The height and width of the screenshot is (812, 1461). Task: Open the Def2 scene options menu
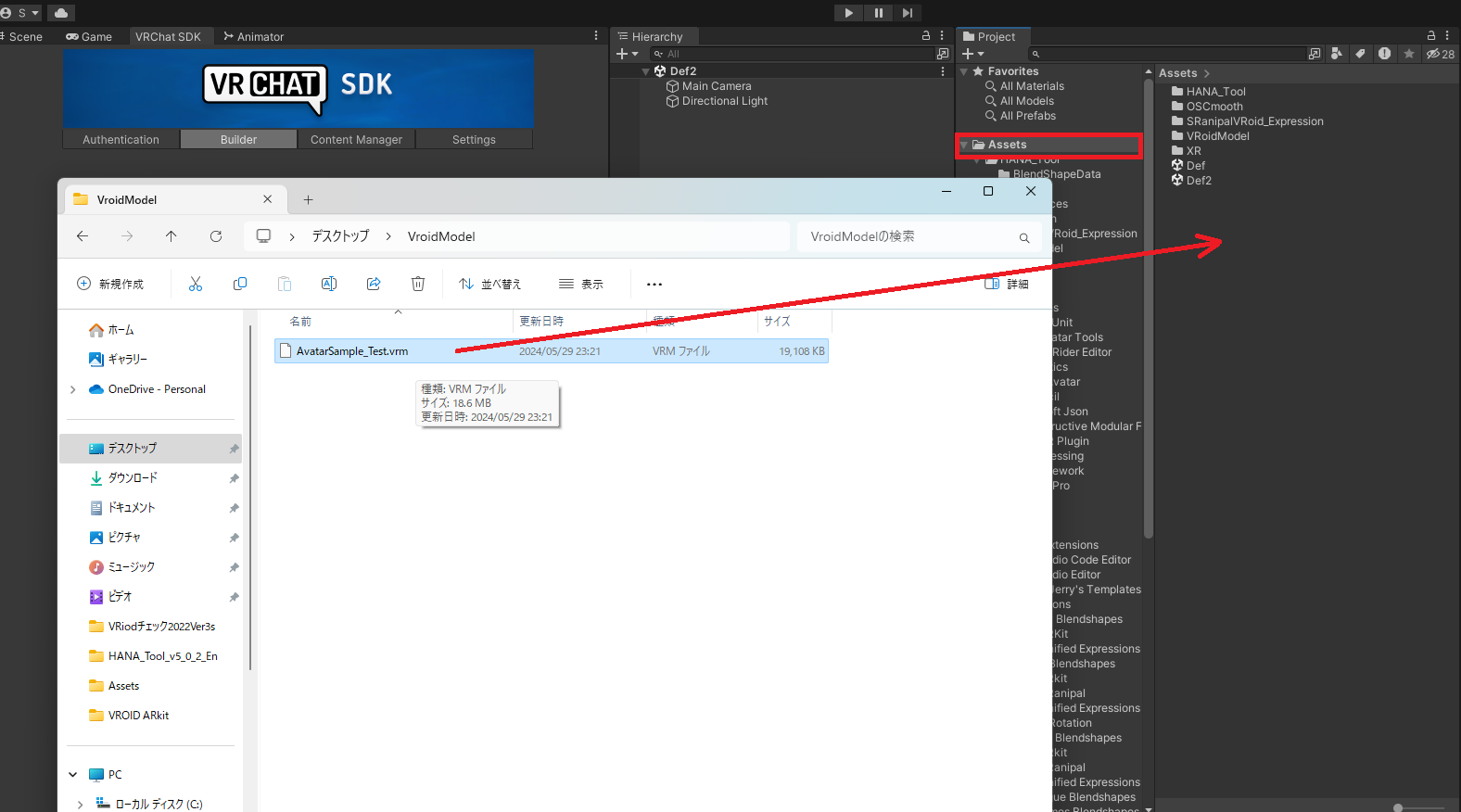[x=943, y=71]
